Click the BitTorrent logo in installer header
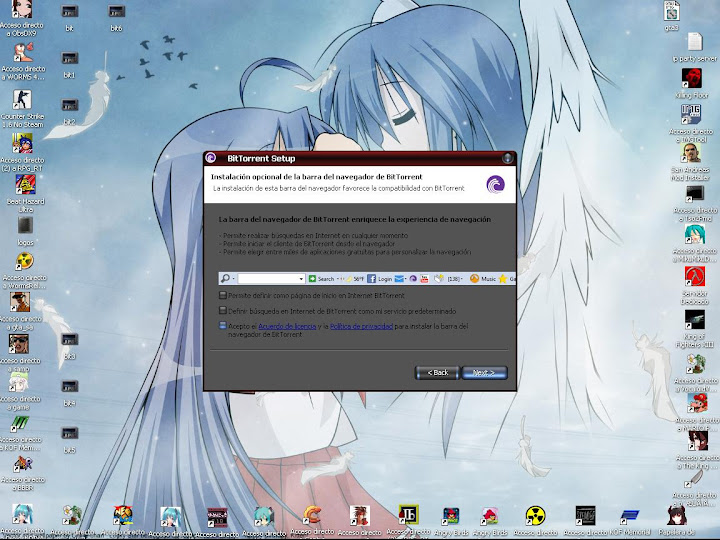The image size is (720, 540). pos(495,185)
